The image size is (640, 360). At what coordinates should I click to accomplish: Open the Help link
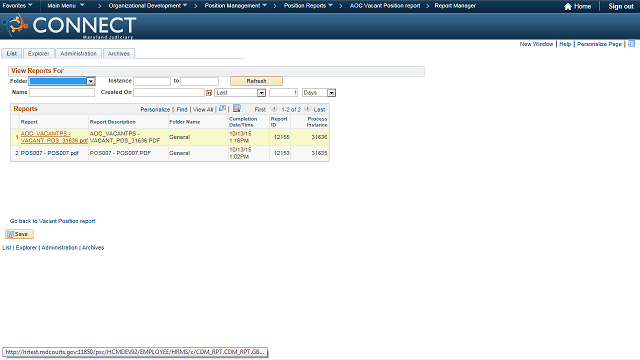(565, 44)
